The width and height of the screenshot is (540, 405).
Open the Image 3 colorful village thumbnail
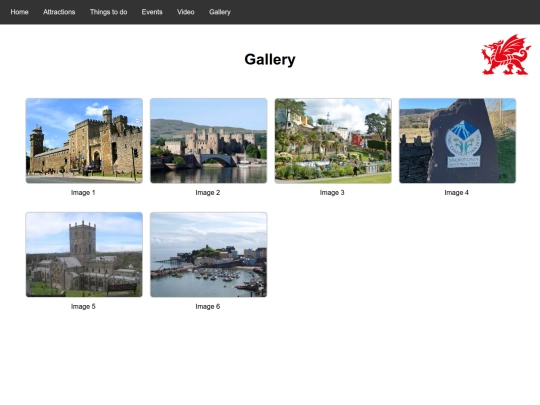click(x=333, y=141)
